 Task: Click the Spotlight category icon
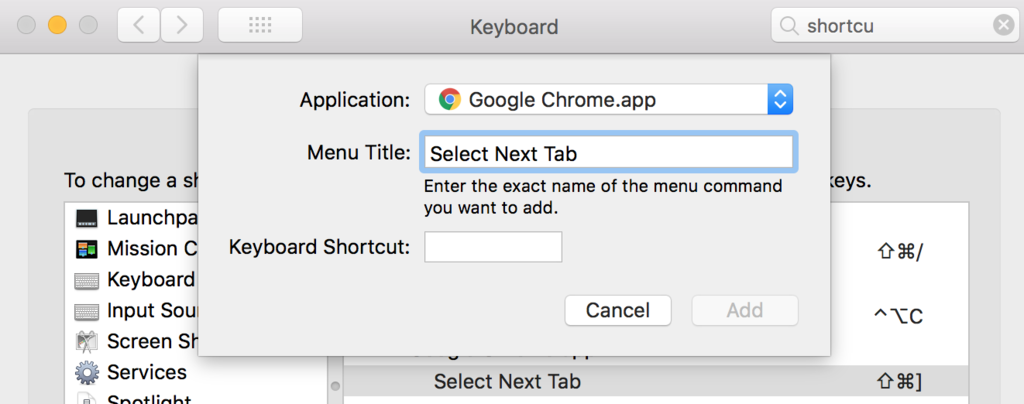coord(86,399)
